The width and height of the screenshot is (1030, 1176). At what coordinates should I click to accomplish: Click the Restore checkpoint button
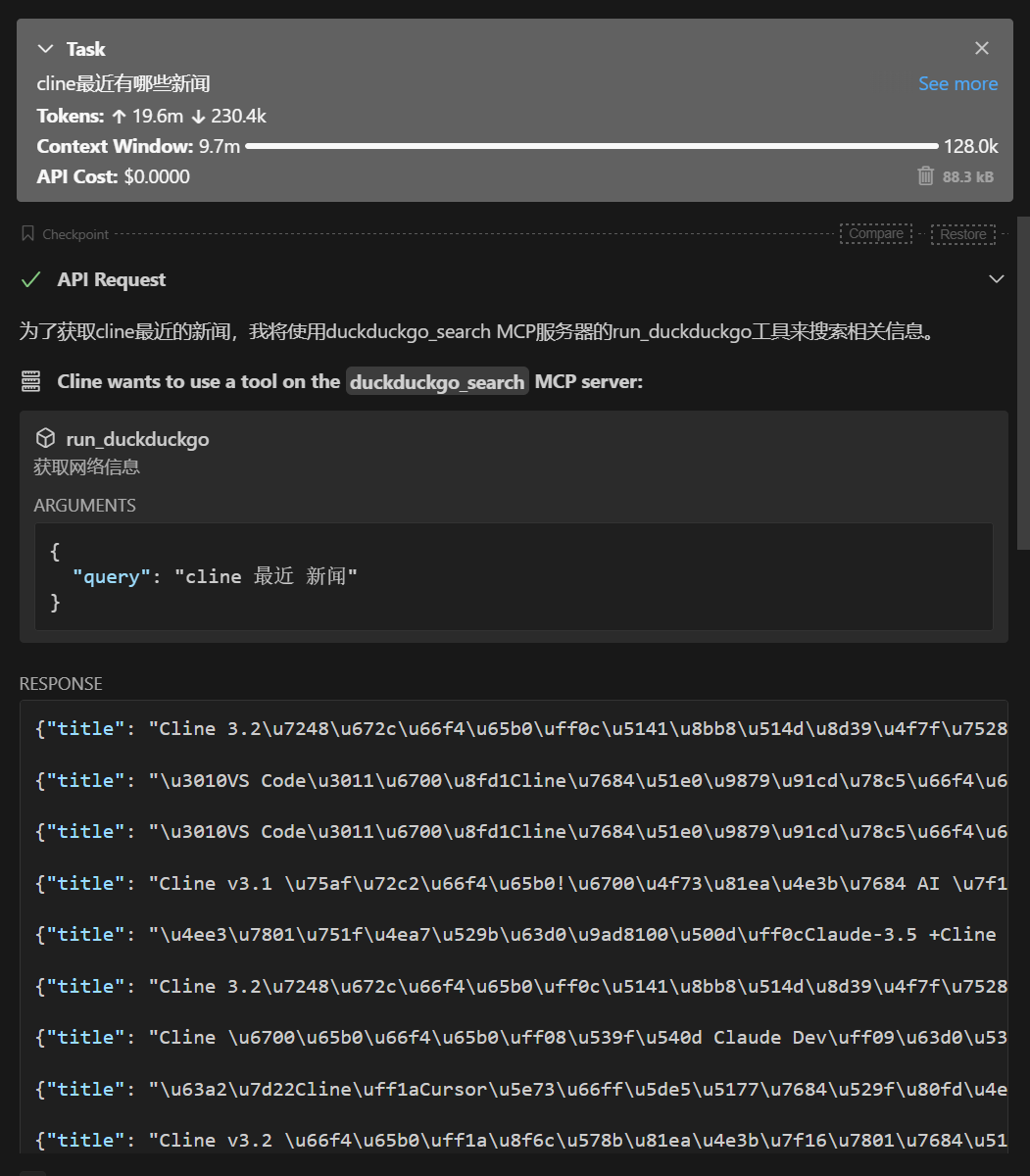[x=962, y=234]
